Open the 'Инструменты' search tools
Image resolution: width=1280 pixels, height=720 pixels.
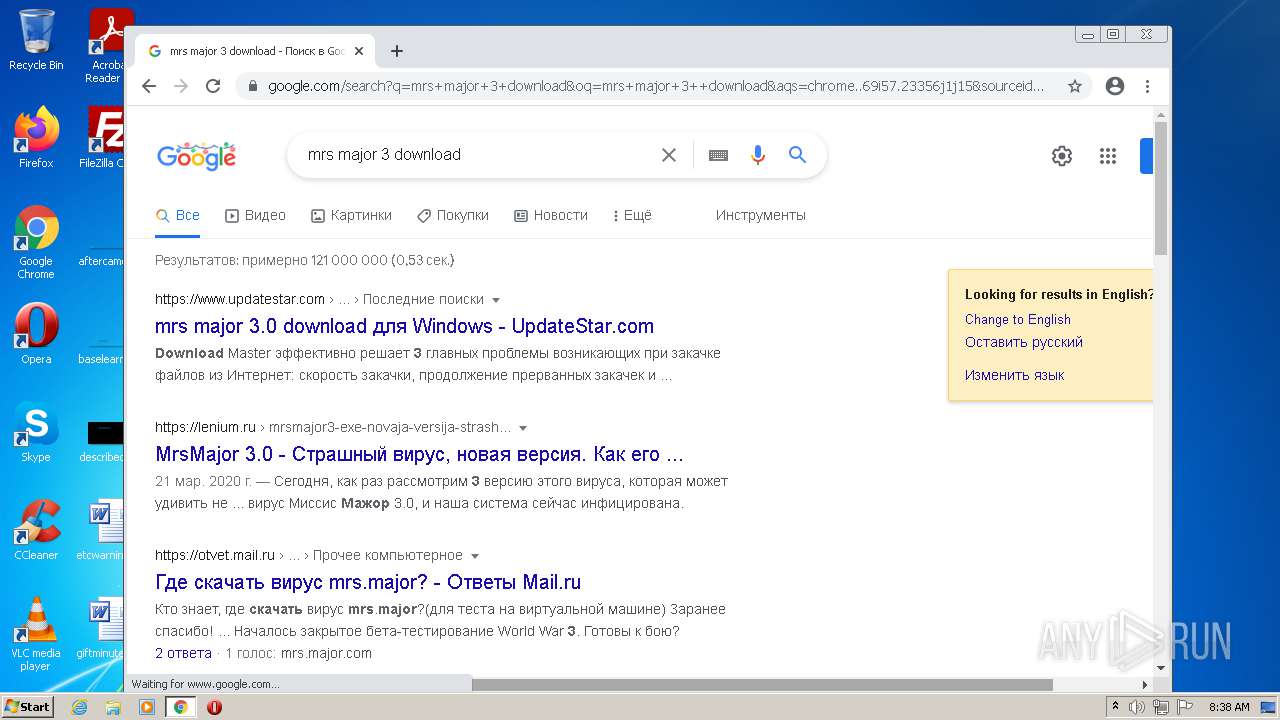tap(760, 215)
